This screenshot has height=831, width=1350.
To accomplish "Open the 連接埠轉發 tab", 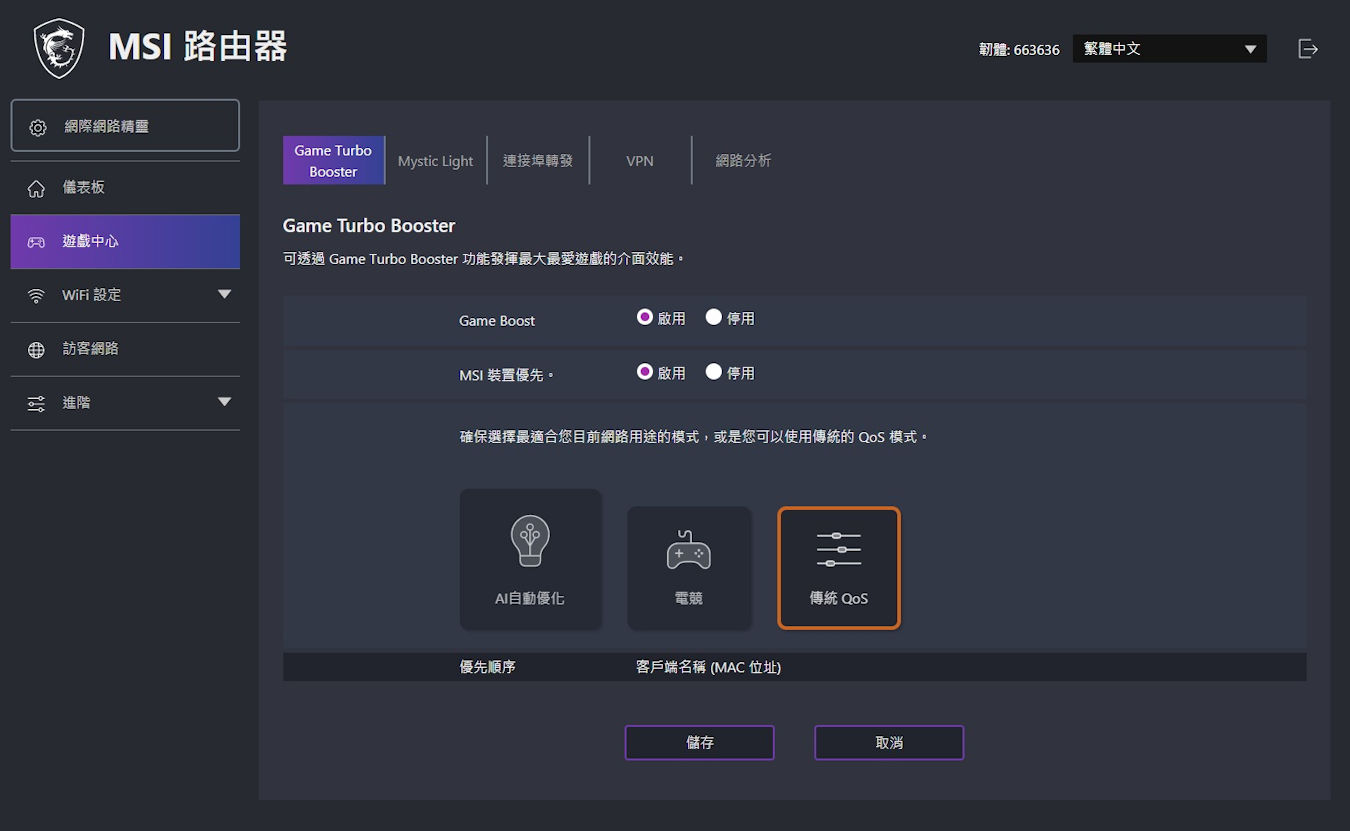I will [538, 161].
